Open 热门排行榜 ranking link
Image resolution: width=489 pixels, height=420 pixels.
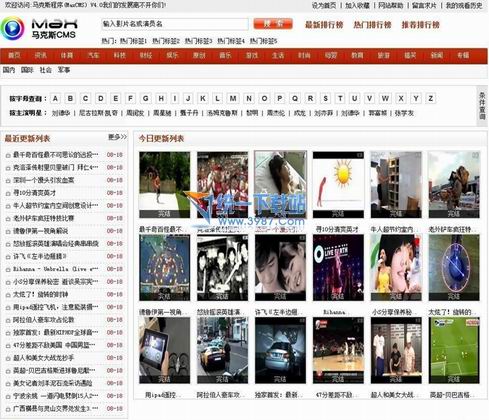(x=372, y=25)
